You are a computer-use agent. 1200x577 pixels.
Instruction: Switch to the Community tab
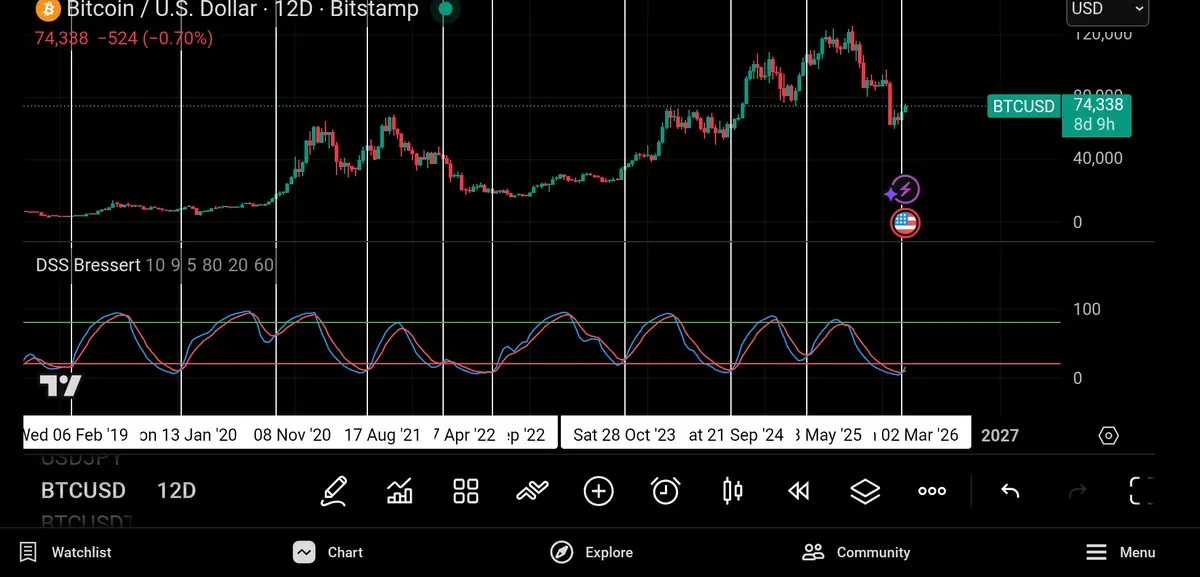point(856,552)
